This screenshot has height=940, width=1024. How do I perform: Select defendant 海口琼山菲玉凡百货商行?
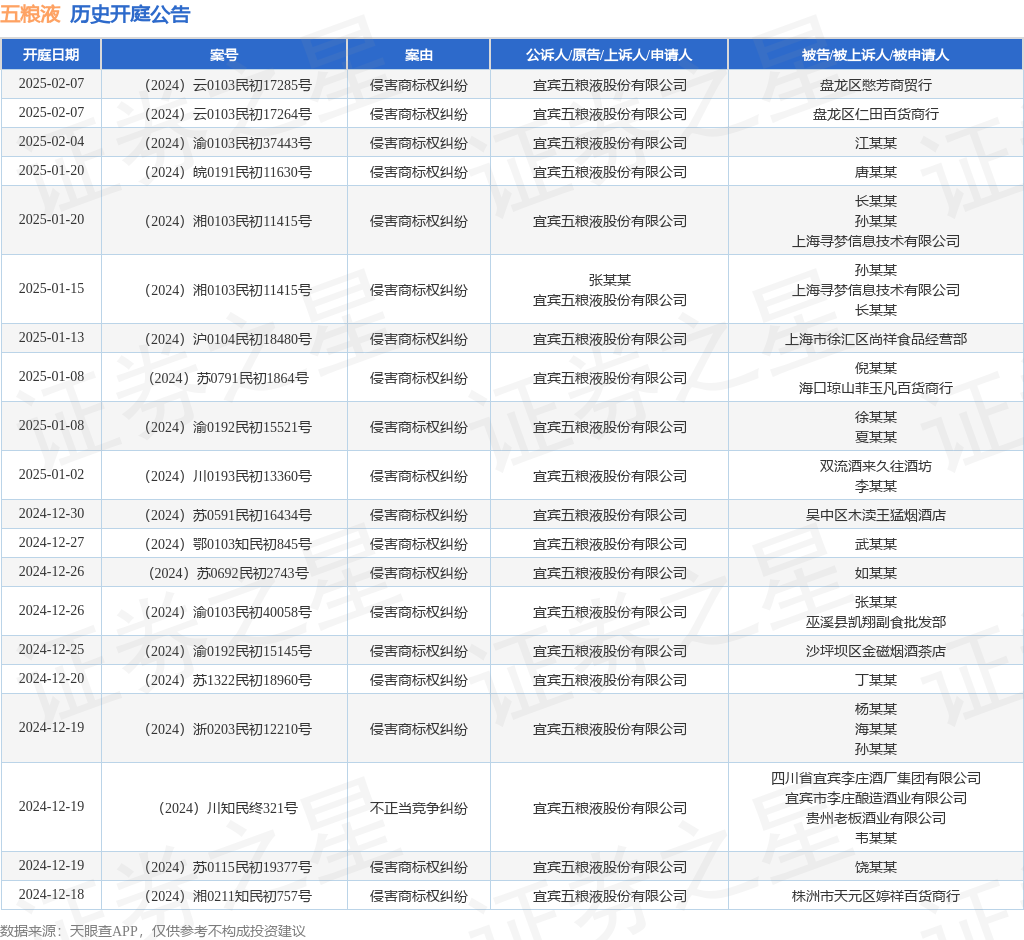click(x=876, y=388)
